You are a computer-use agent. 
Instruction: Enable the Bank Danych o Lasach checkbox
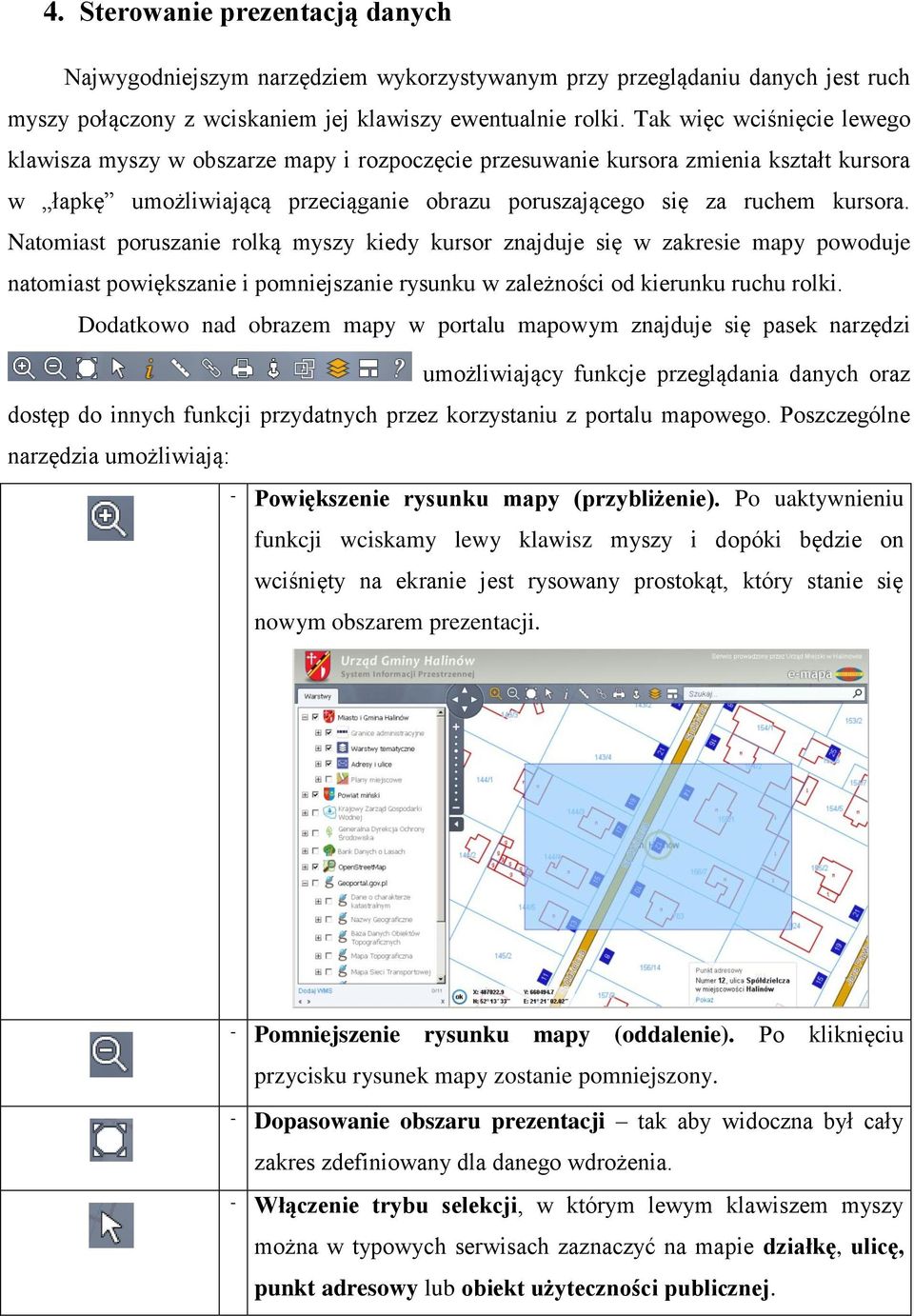click(315, 851)
